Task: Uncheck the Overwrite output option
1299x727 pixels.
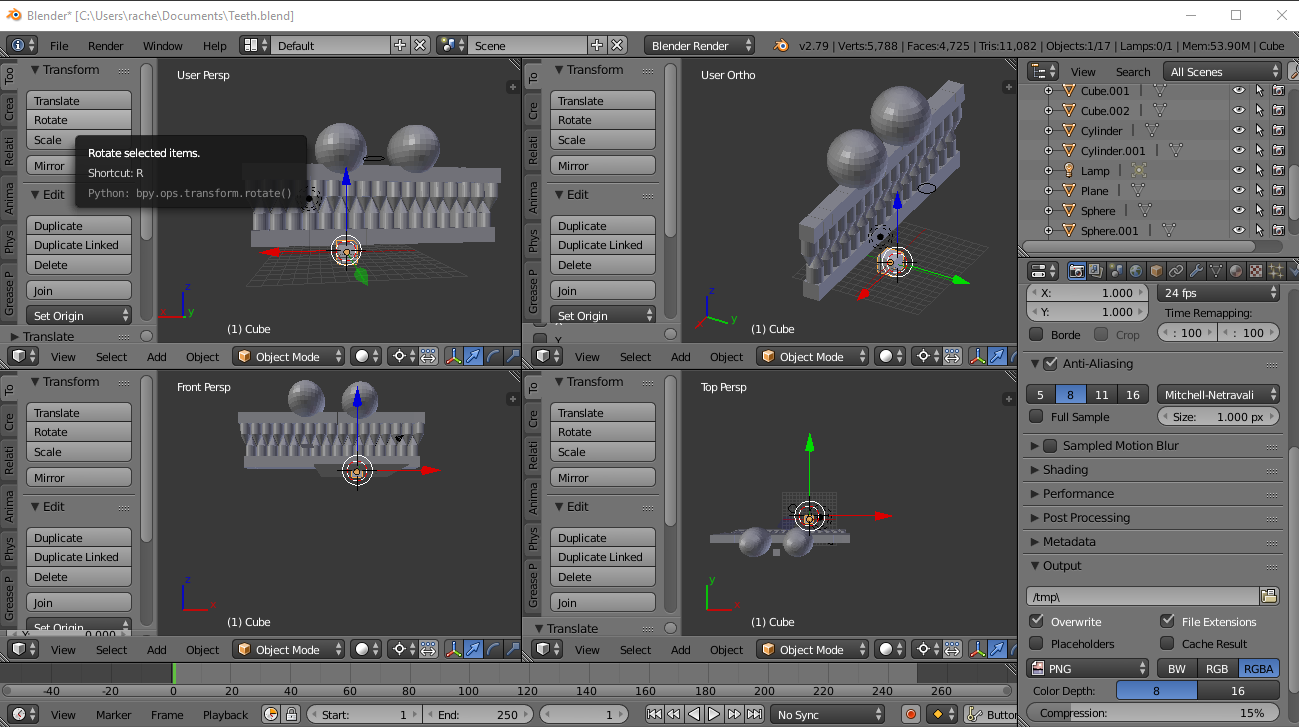Action: [x=1037, y=621]
